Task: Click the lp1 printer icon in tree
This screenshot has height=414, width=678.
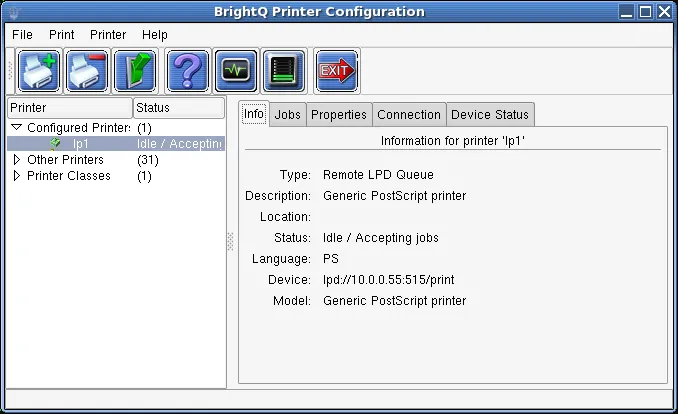Action: (x=55, y=144)
